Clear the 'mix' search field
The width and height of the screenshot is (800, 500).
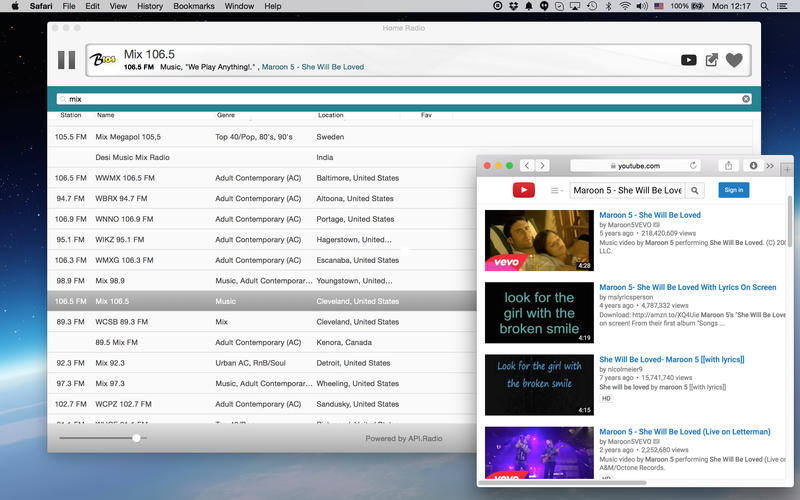point(745,99)
